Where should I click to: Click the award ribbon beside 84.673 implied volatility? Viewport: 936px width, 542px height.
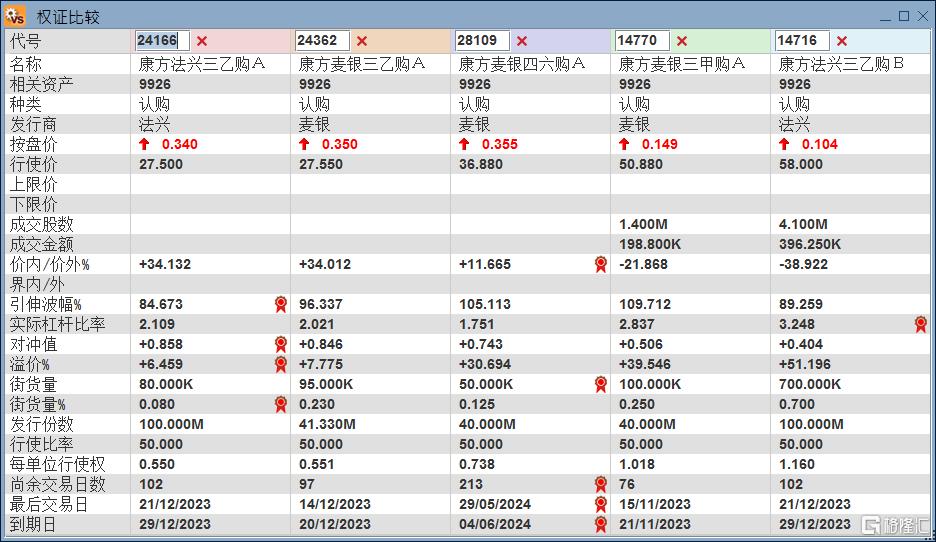281,304
